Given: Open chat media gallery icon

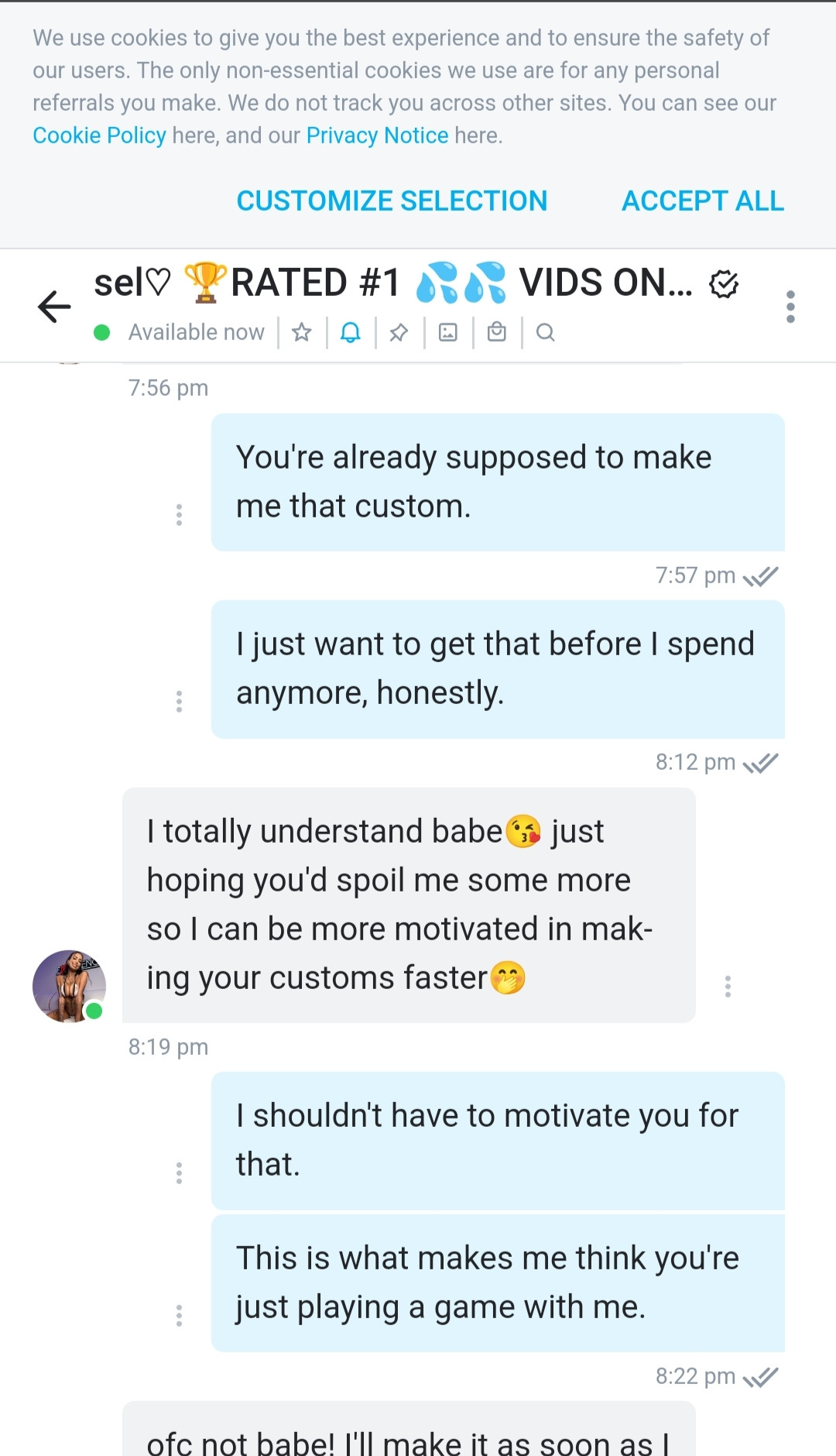Looking at the screenshot, I should pos(448,332).
